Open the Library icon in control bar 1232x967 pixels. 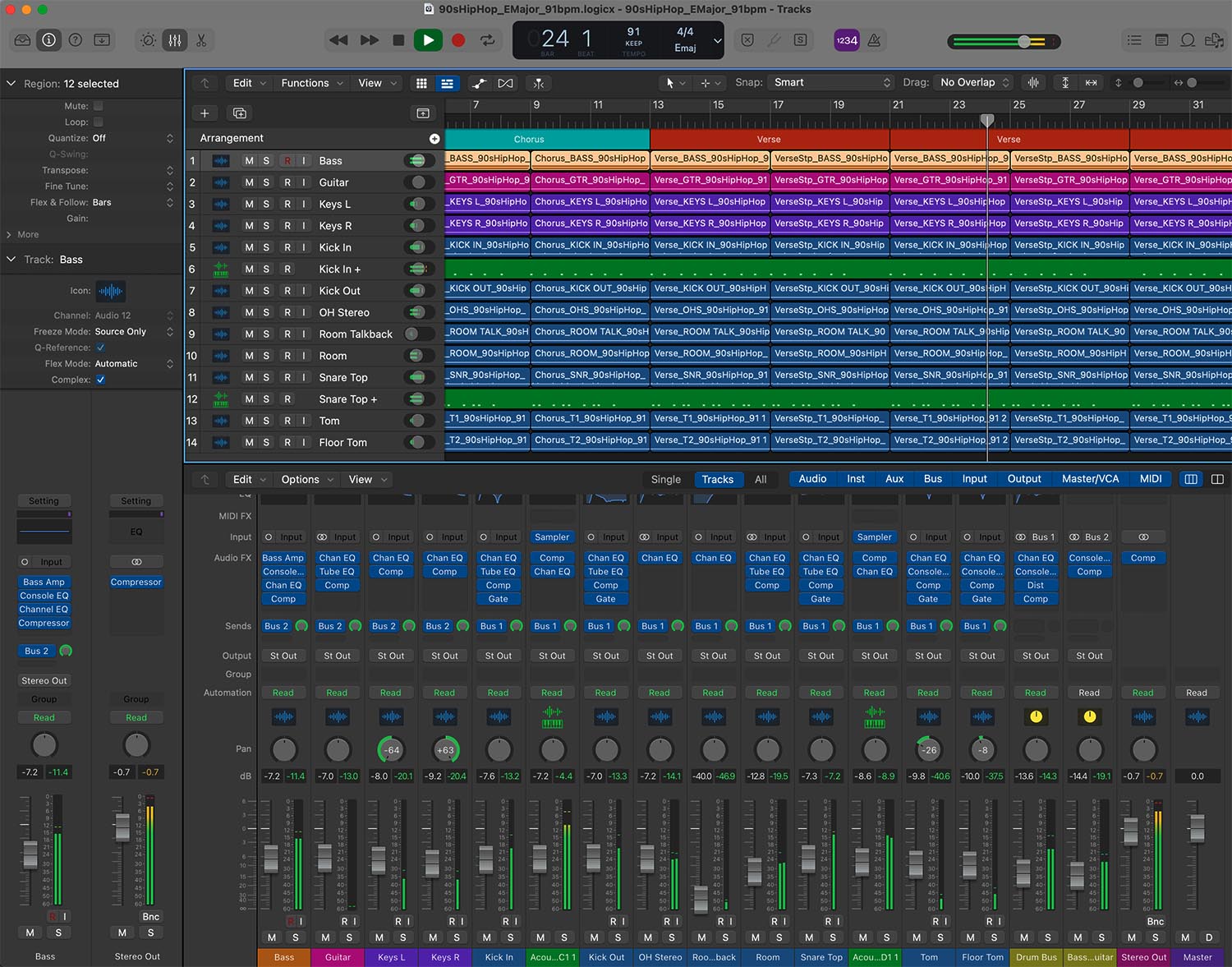(22, 40)
